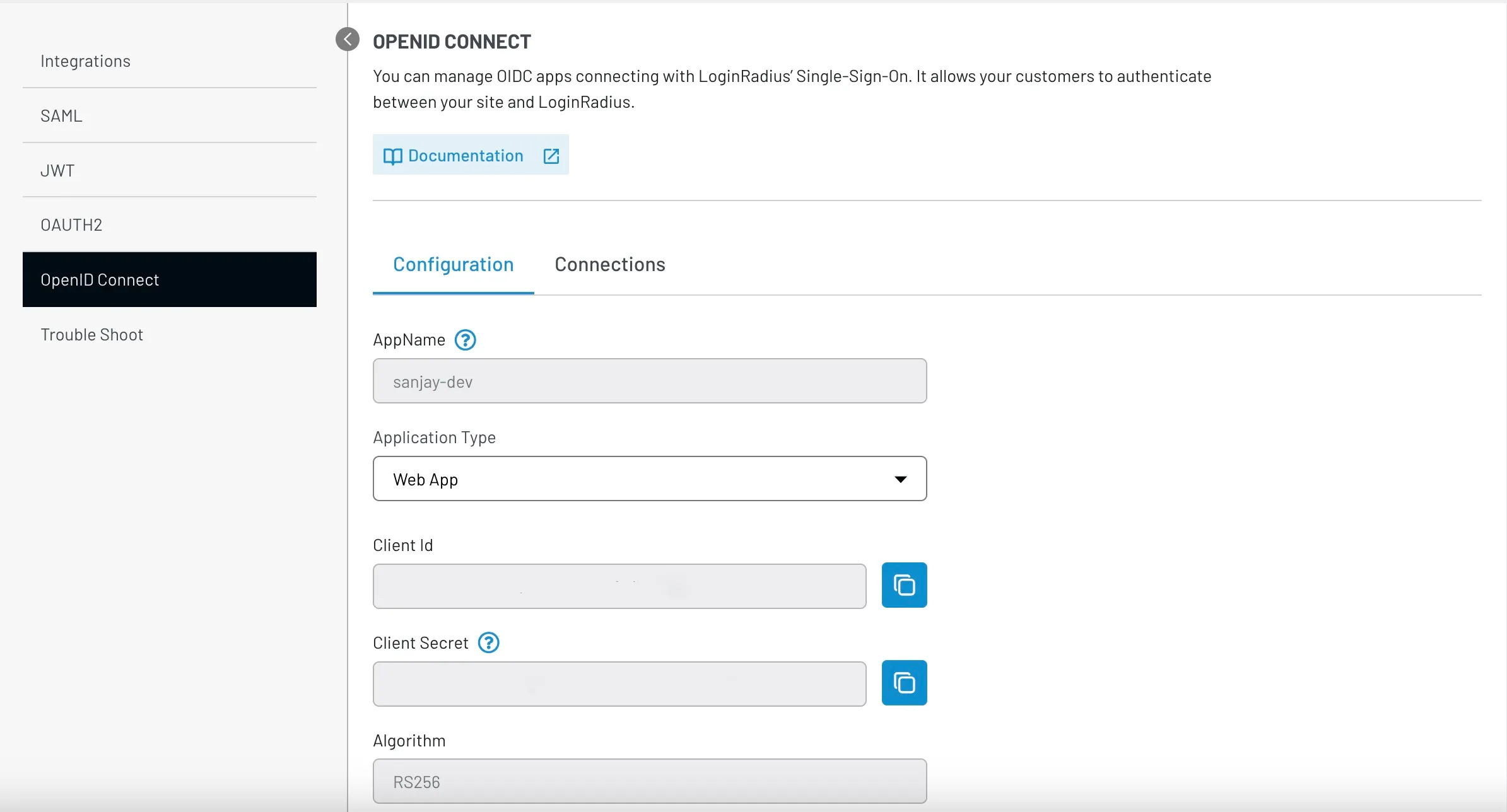Click the book icon next to Documentation
The height and width of the screenshot is (812, 1507).
pos(392,155)
